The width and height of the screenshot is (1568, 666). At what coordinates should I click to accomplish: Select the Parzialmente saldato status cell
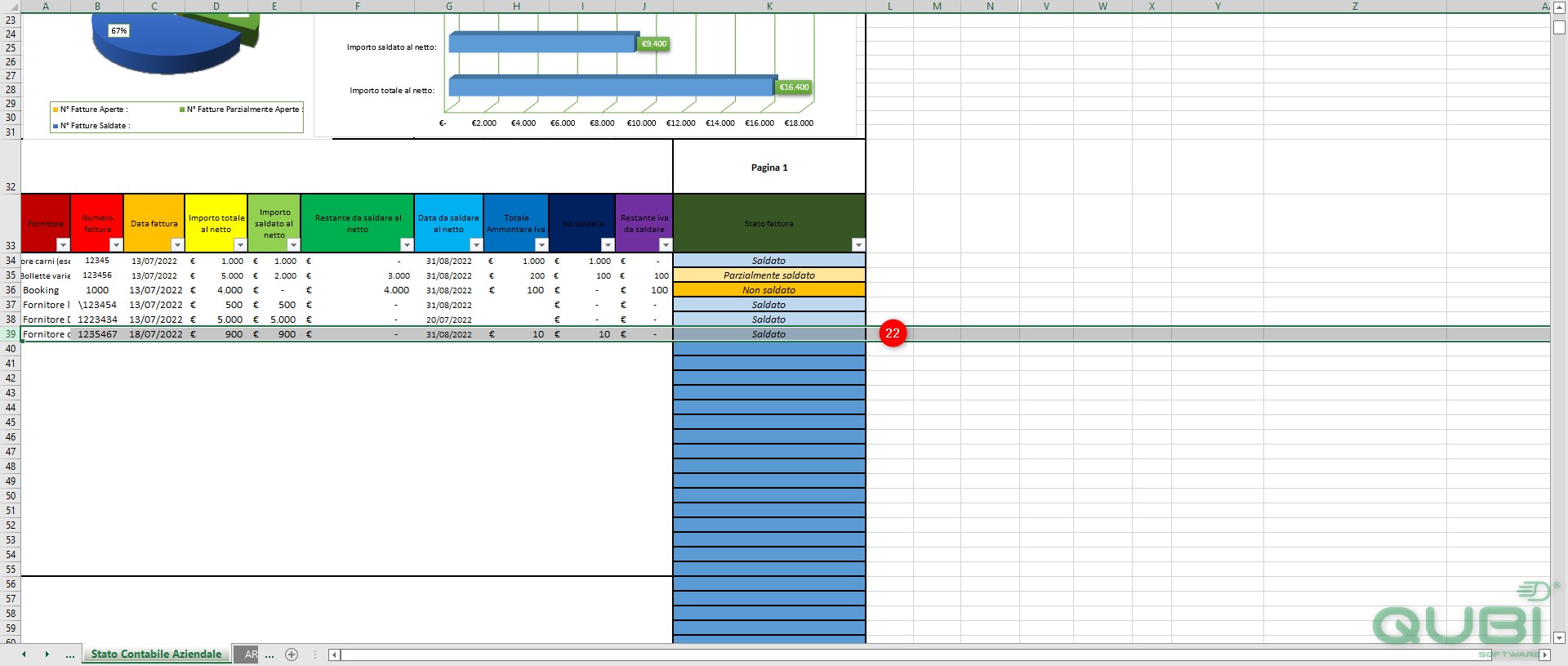768,275
